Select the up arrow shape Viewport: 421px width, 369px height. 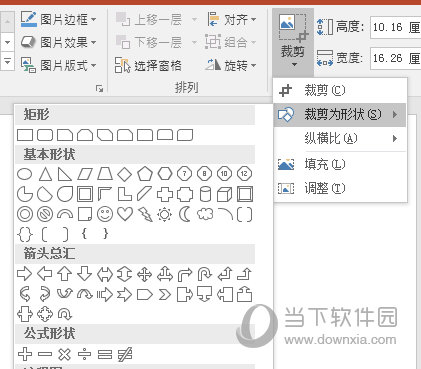(x=64, y=274)
